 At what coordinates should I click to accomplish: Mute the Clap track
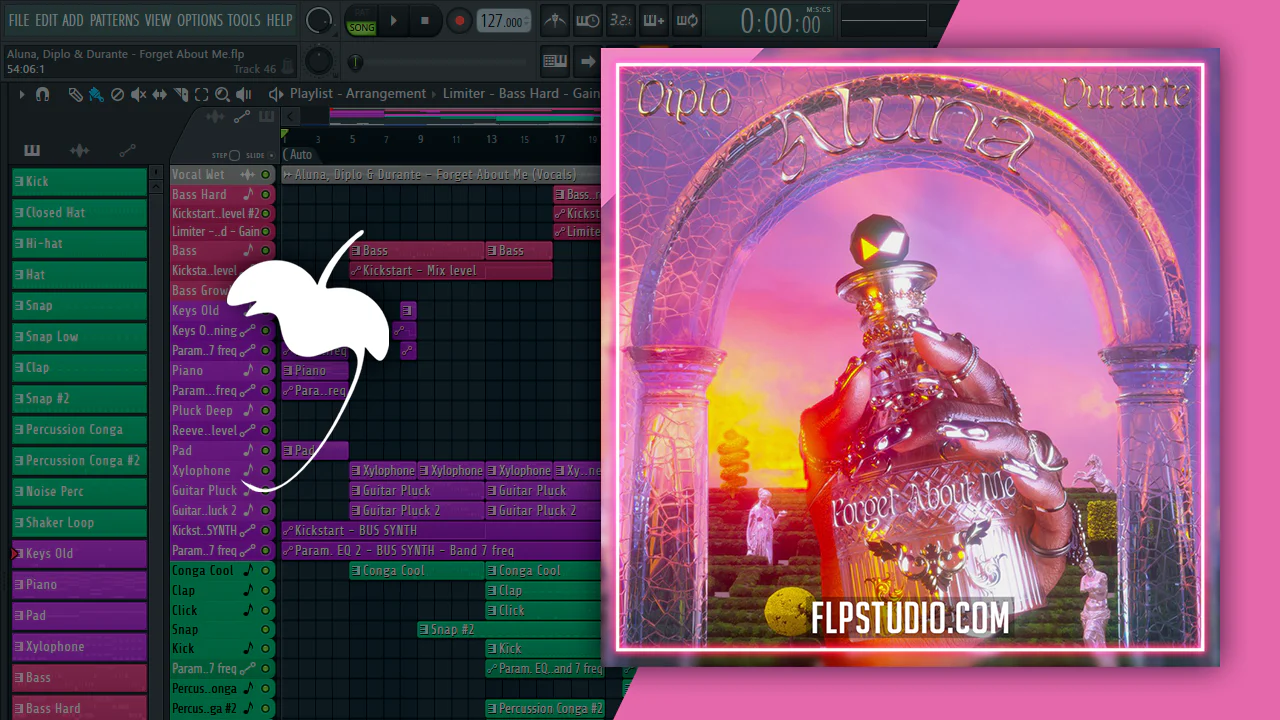click(266, 591)
